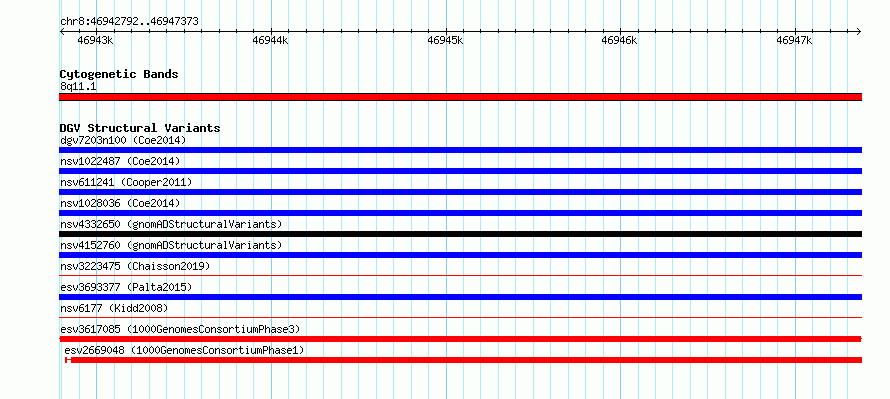Select the red bar for esv3617085
The height and width of the screenshot is (399, 890).
point(460,339)
